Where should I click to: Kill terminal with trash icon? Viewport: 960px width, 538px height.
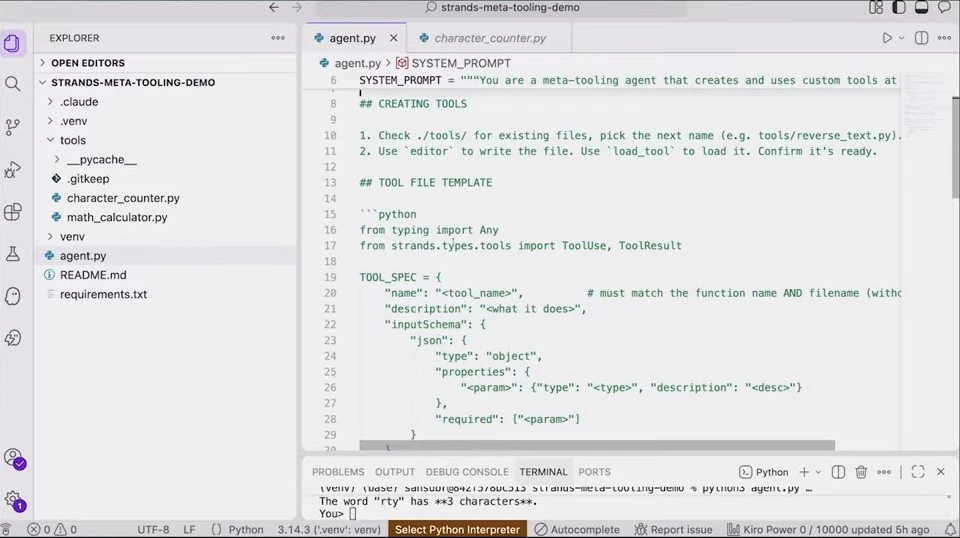[x=861, y=472]
